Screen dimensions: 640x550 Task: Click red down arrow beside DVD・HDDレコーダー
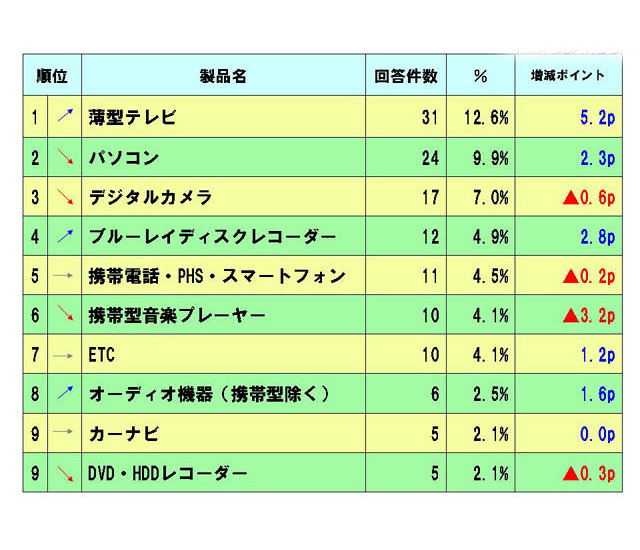click(x=65, y=473)
